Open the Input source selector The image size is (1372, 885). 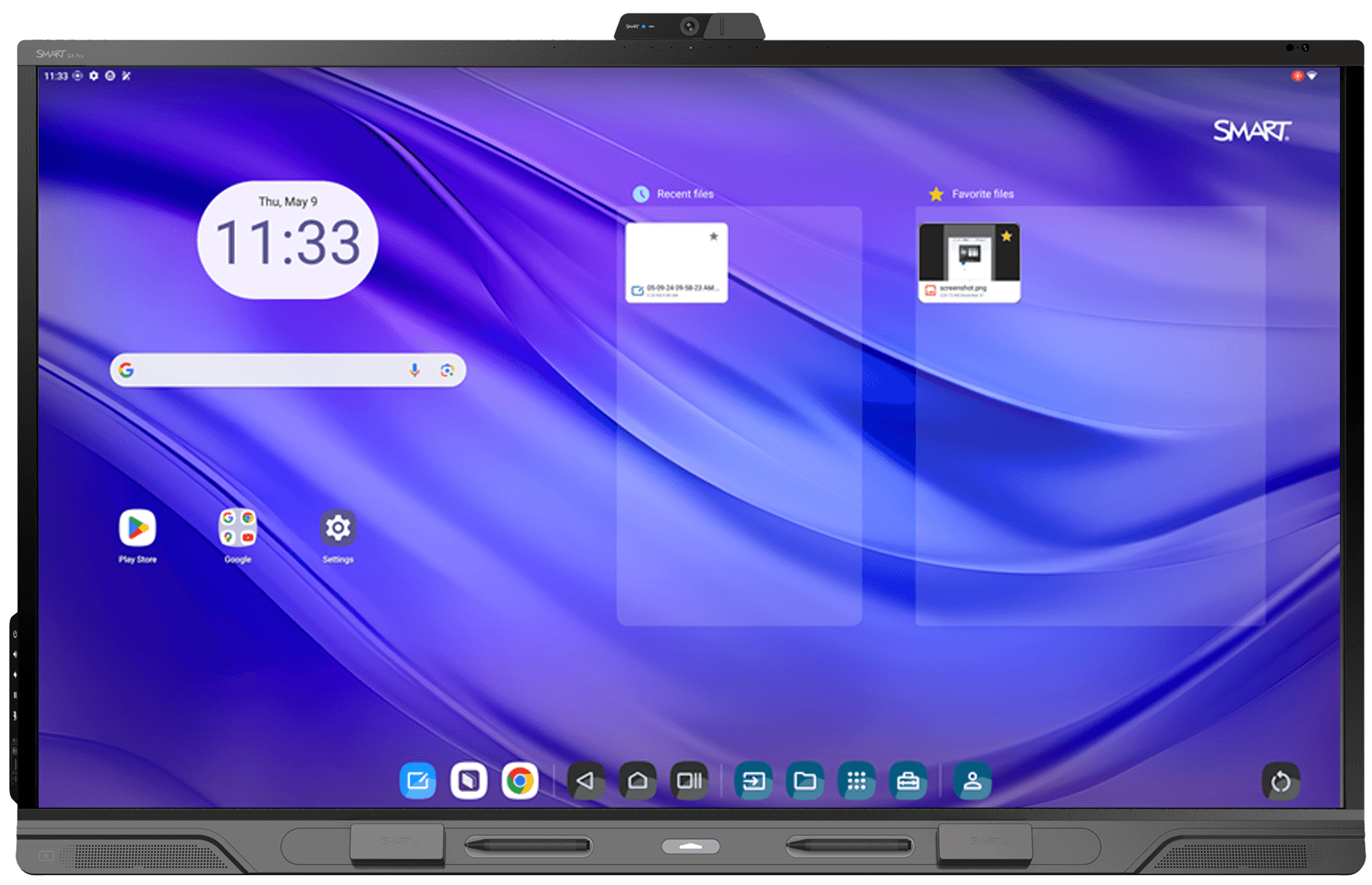point(753,781)
